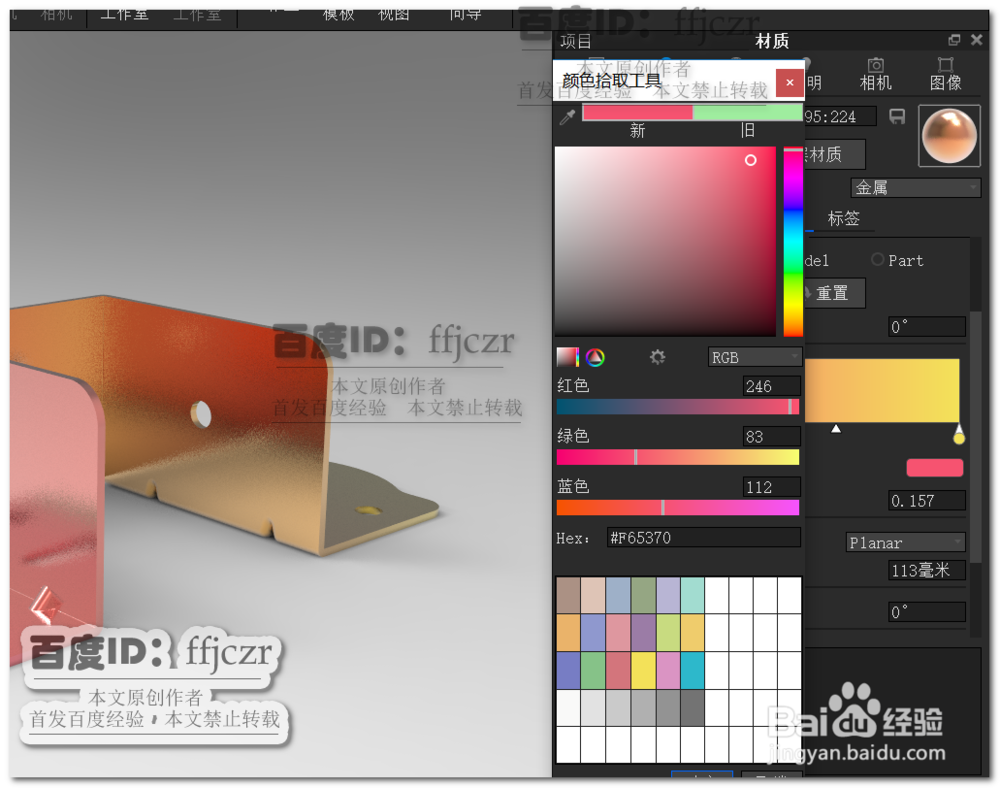Click the 重置 reset button

[834, 293]
